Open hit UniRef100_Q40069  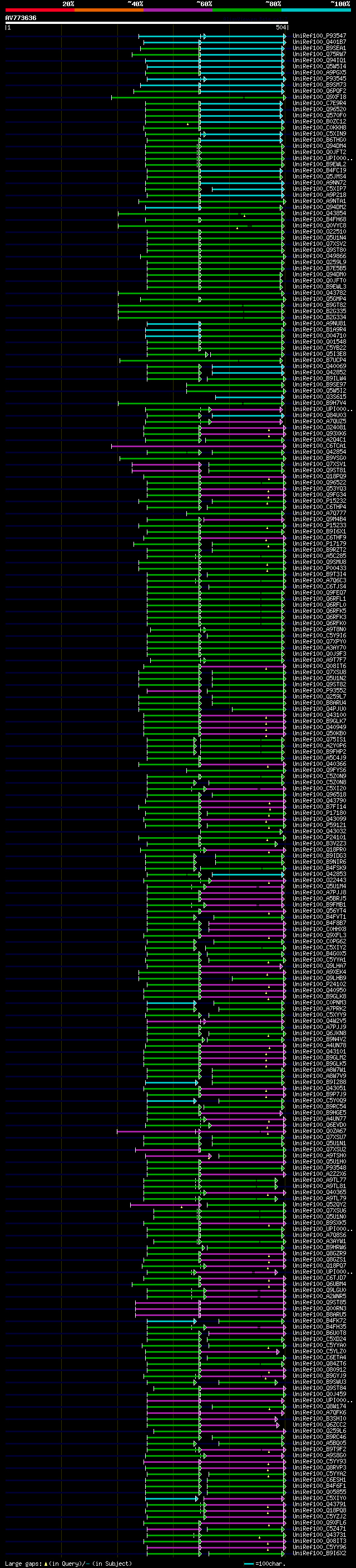click(x=319, y=367)
